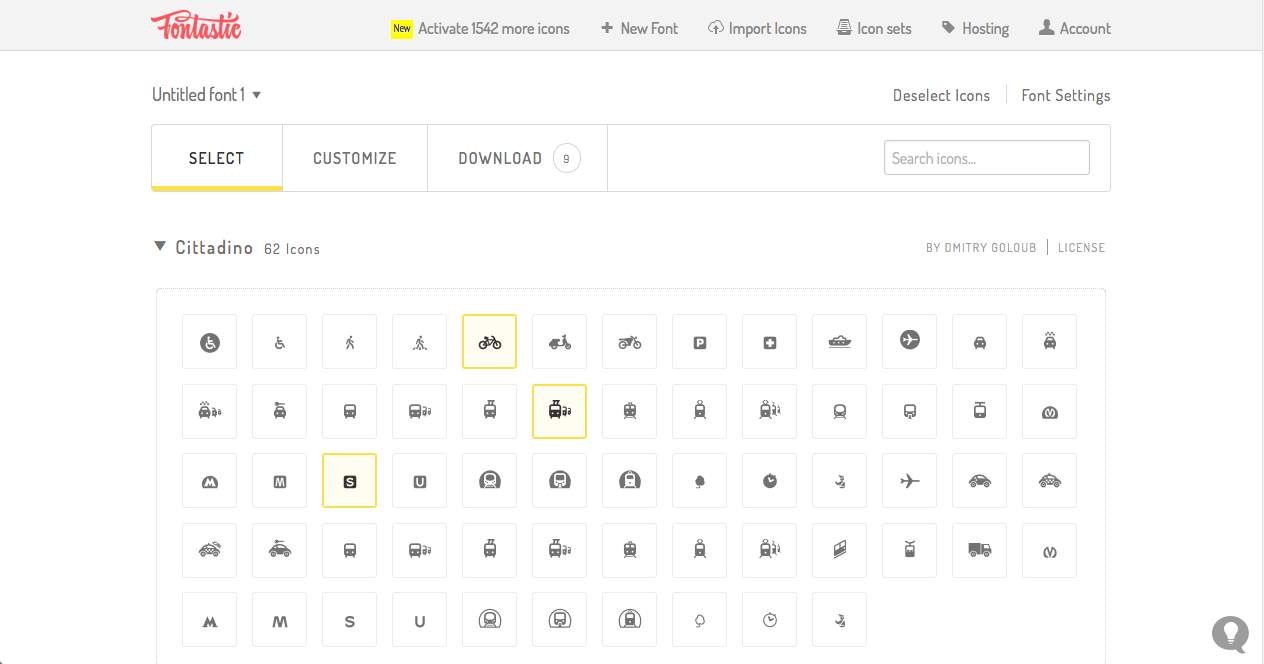Select the parking P icon
The height and width of the screenshot is (664, 1264).
tap(699, 341)
